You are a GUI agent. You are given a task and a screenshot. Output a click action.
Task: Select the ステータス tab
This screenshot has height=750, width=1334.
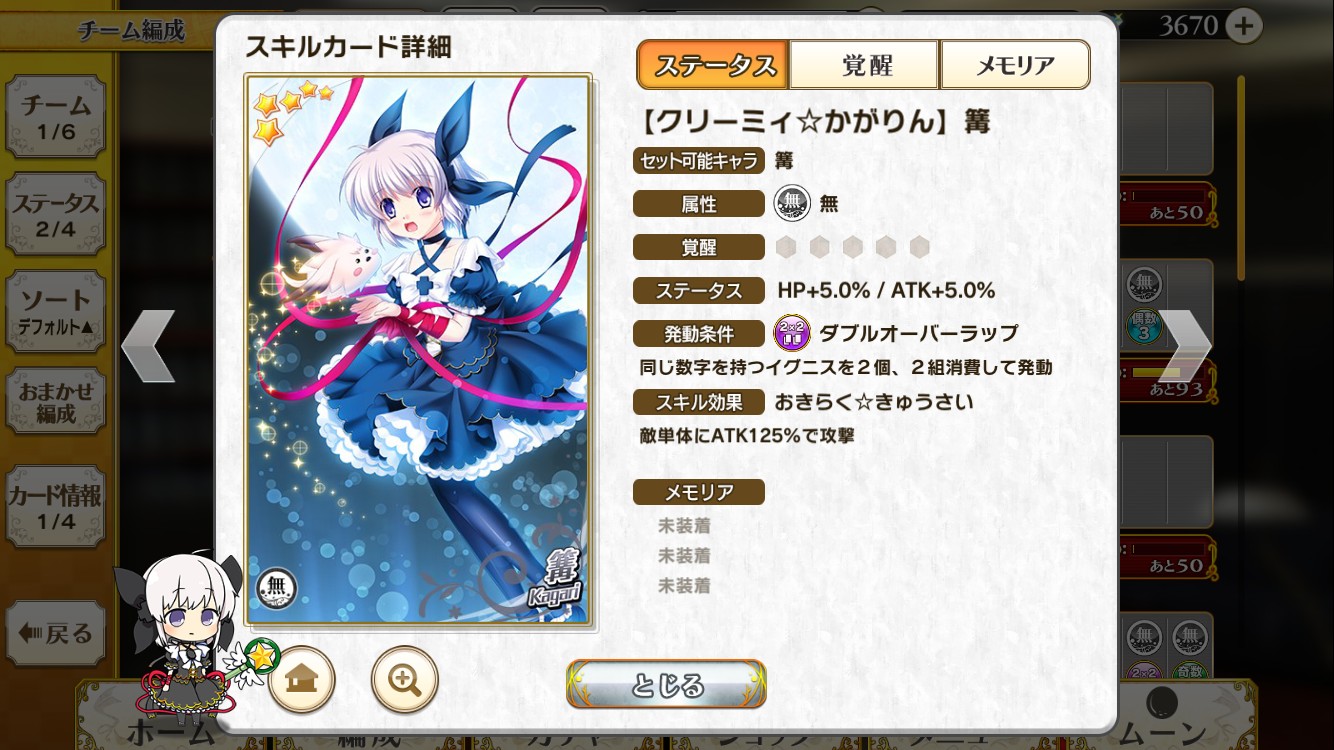coord(714,65)
